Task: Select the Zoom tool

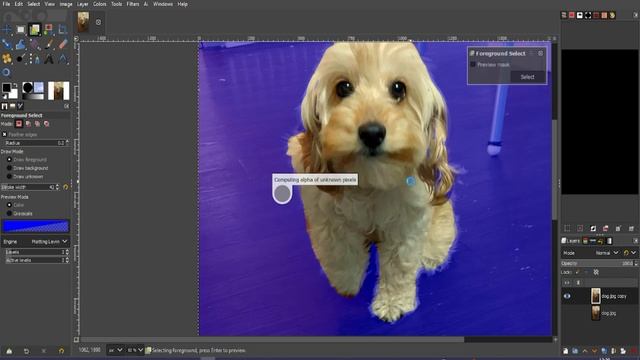Action: coord(7,73)
